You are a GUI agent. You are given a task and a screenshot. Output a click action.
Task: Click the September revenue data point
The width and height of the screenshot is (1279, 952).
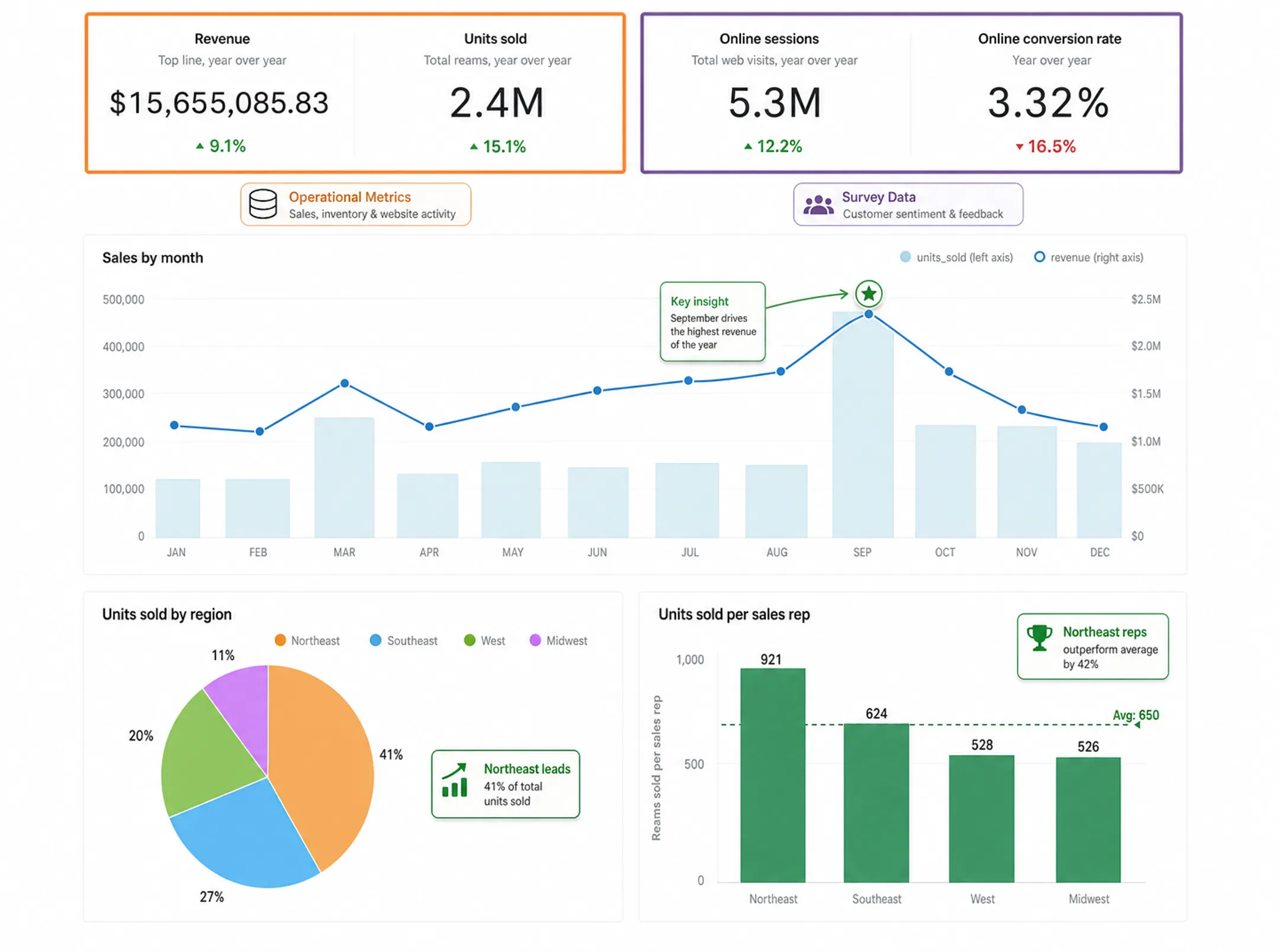coord(868,314)
